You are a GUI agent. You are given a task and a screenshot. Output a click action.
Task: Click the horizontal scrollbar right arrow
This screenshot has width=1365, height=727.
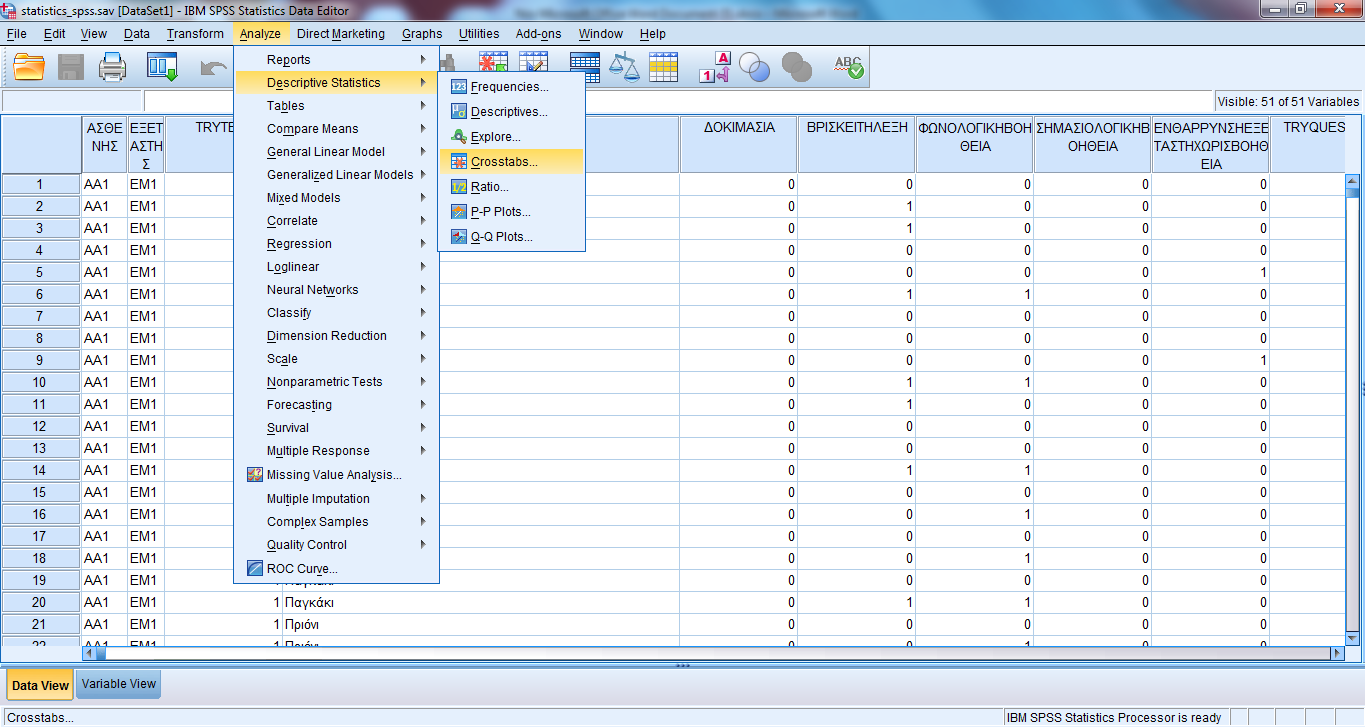(x=1337, y=653)
